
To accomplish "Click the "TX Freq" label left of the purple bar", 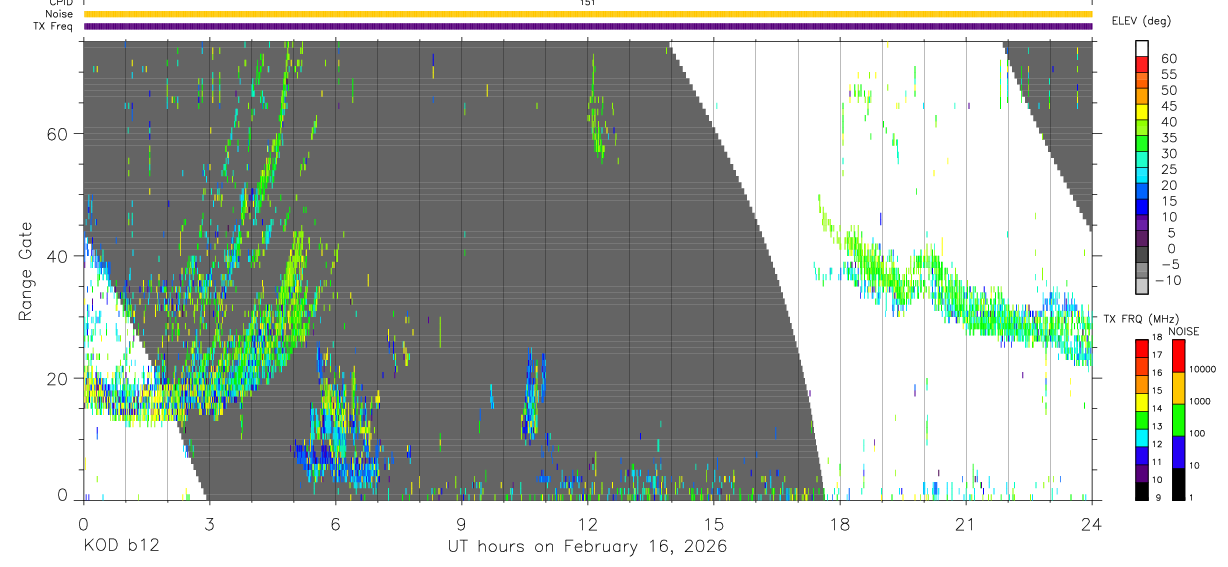I will [x=54, y=26].
